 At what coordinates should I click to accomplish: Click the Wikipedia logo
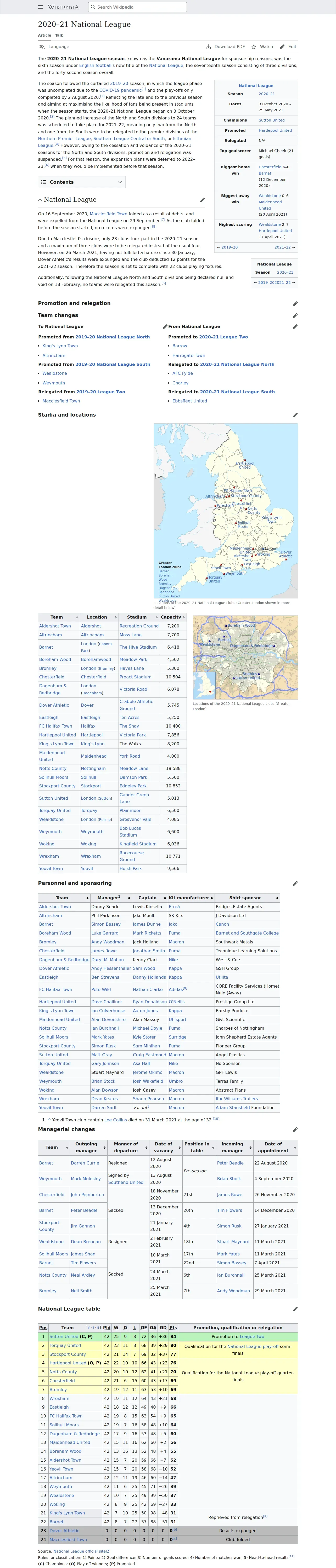point(63,7)
